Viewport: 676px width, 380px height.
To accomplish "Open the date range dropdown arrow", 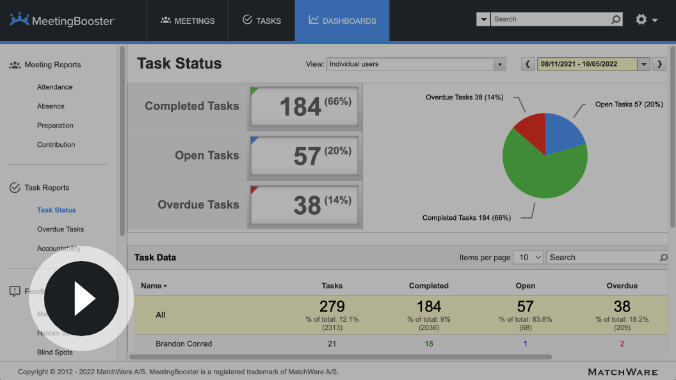I will [644, 64].
